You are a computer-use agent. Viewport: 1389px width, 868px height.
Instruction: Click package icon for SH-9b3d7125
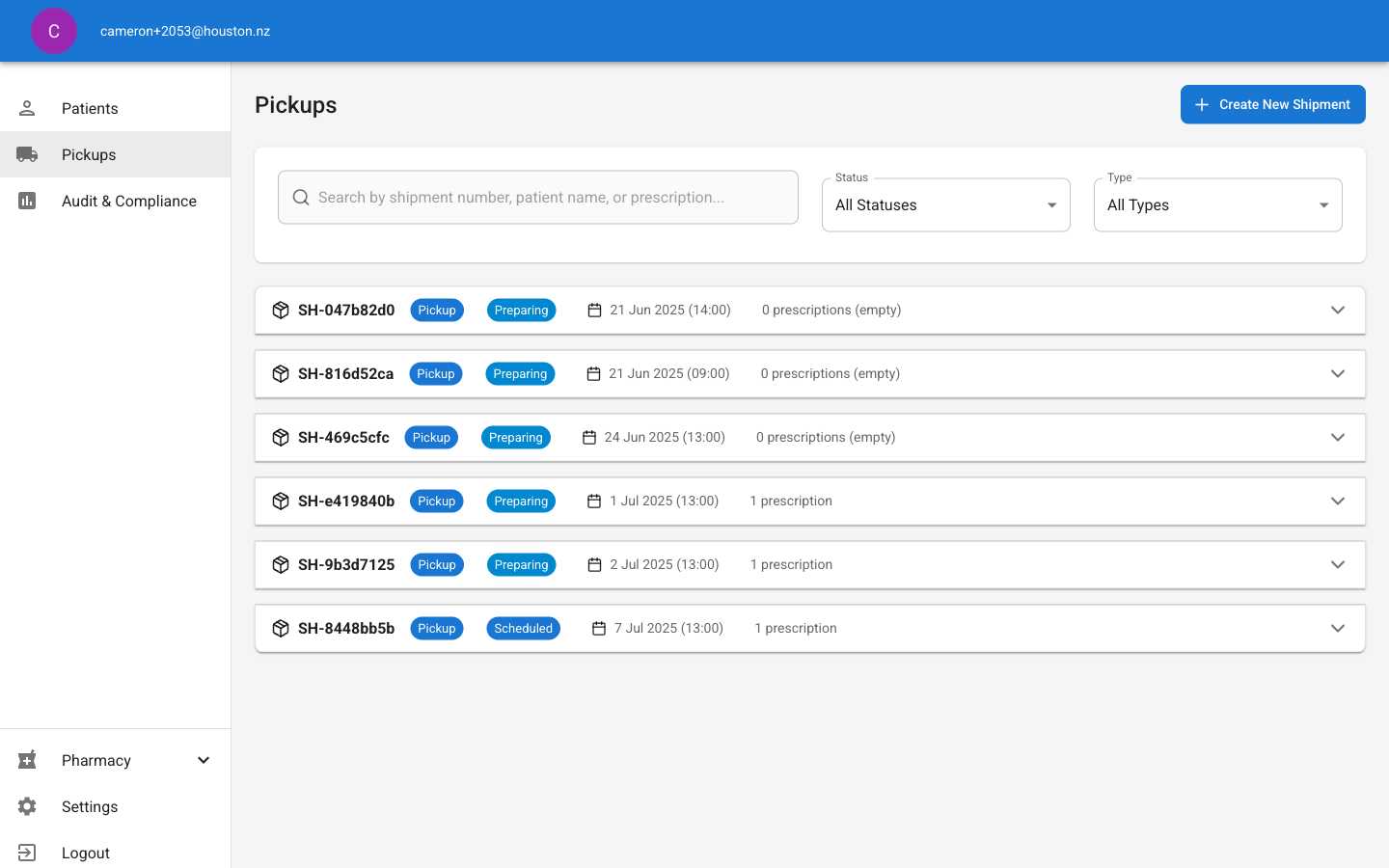[x=281, y=564]
